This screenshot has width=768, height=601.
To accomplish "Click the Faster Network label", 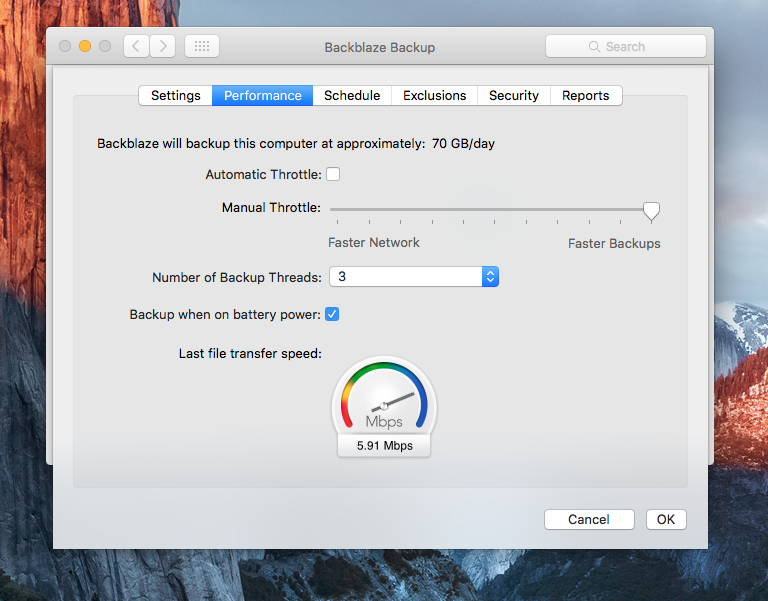I will click(x=374, y=242).
